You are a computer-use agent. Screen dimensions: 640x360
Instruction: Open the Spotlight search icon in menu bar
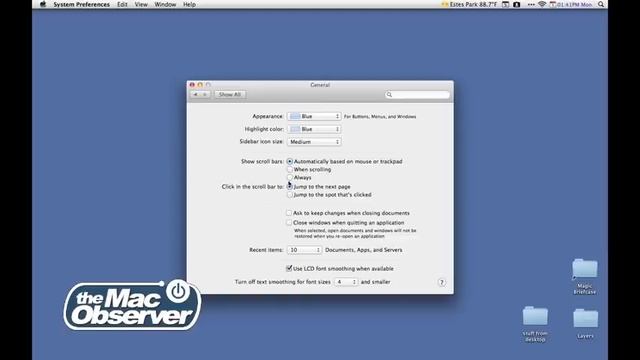click(601, 4)
